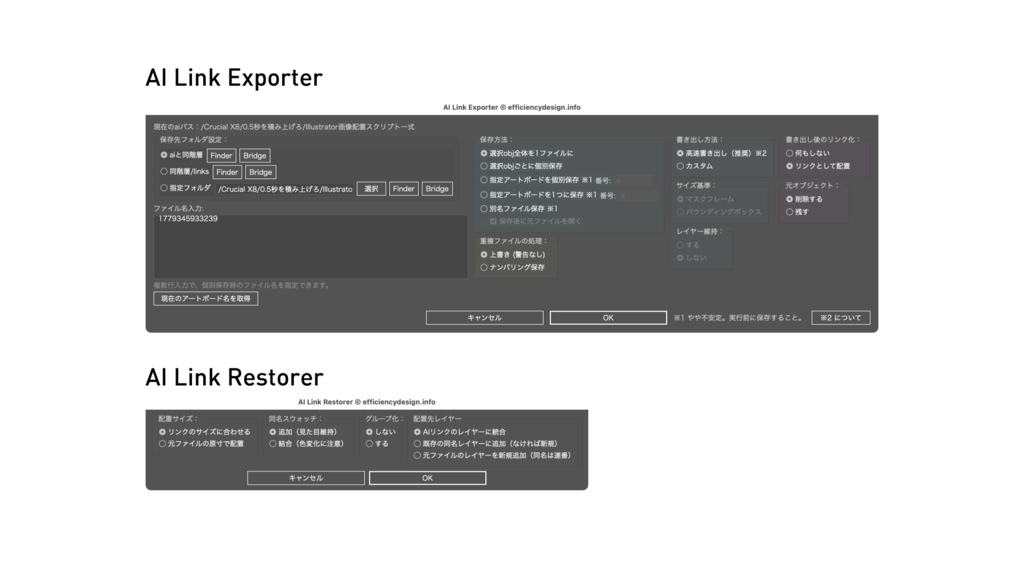
Task: Click 'AI Link Restorer © efficiencydesign.info' title bar
Action: tap(366, 402)
